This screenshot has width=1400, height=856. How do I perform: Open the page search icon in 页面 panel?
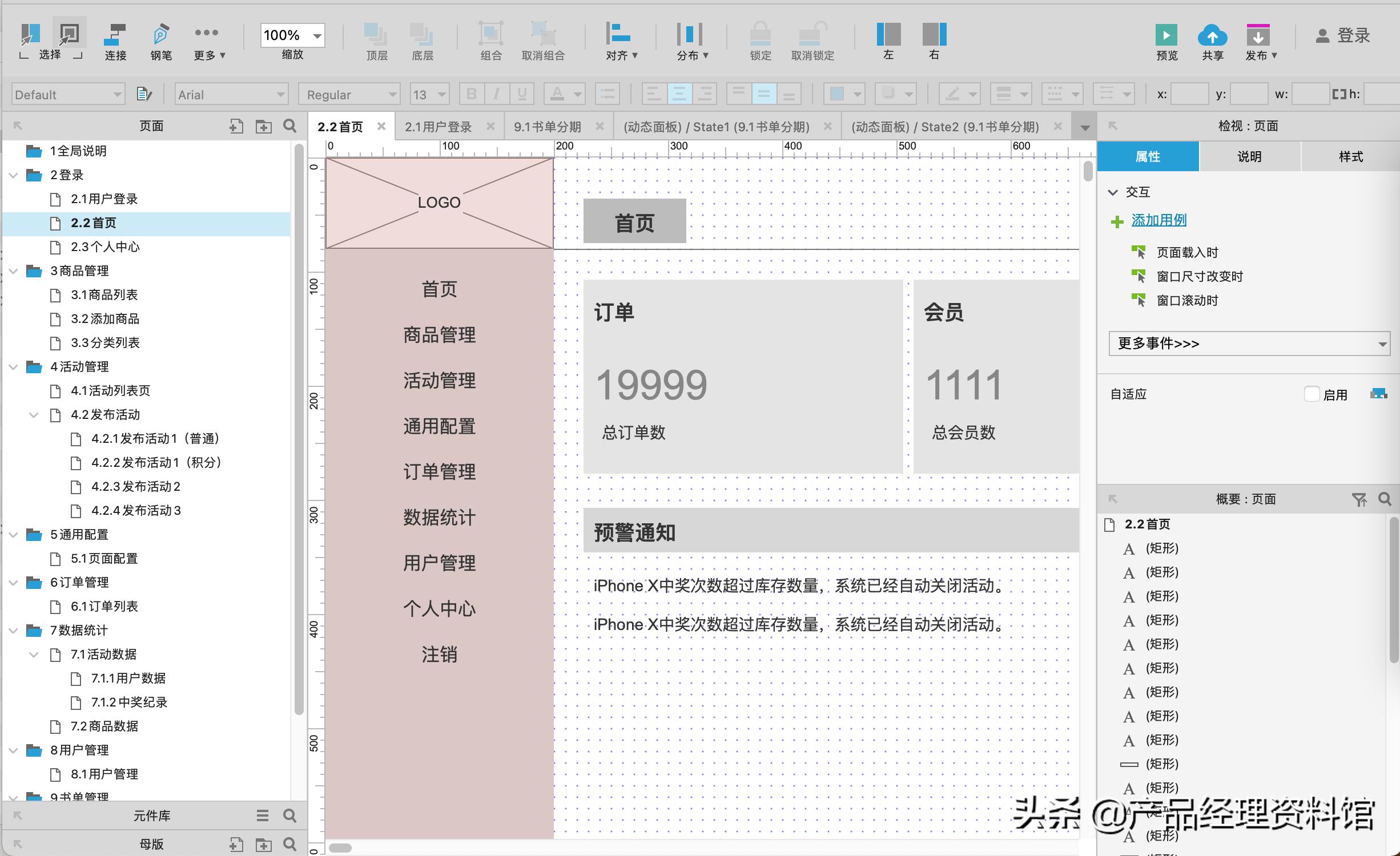click(x=290, y=126)
